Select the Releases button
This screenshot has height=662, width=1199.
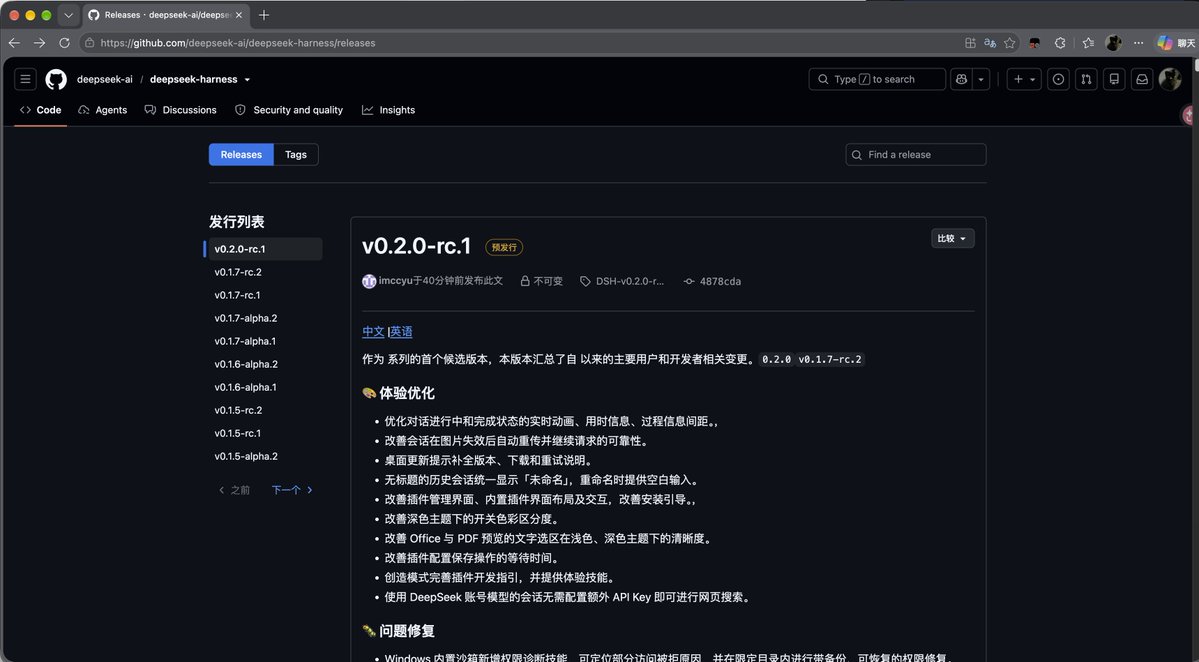click(x=241, y=154)
